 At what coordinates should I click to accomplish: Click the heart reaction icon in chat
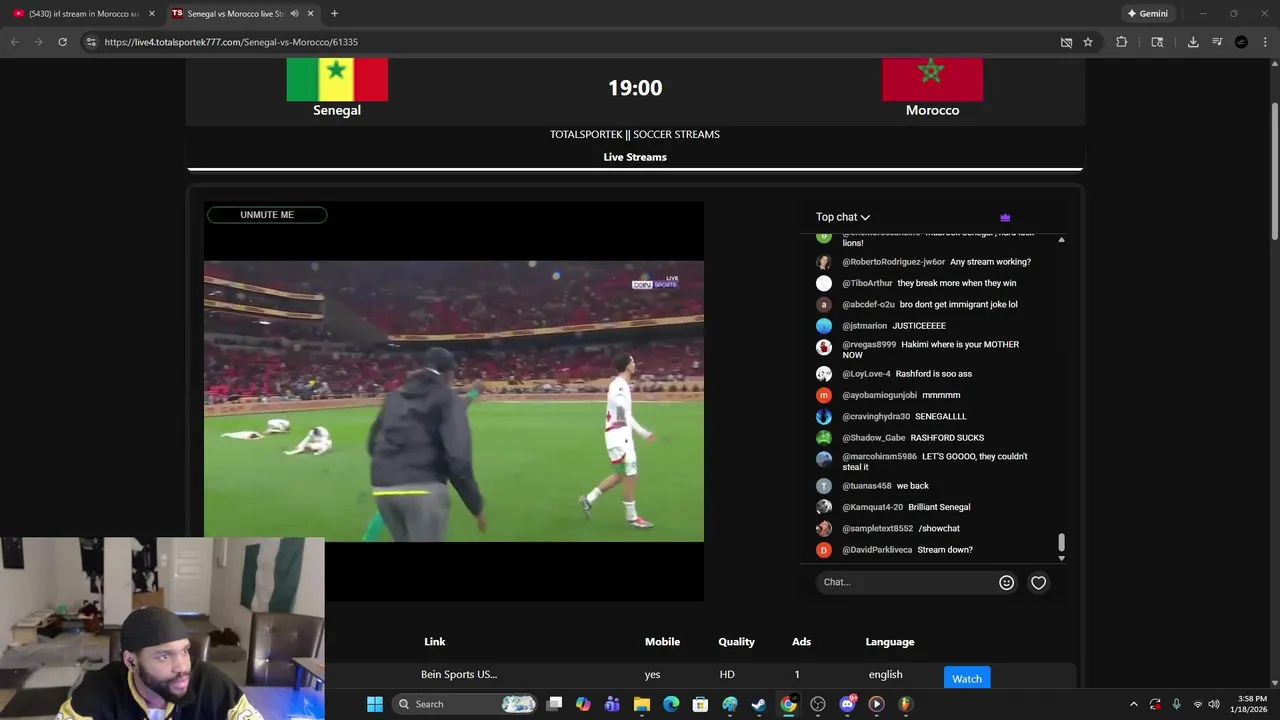[x=1039, y=582]
